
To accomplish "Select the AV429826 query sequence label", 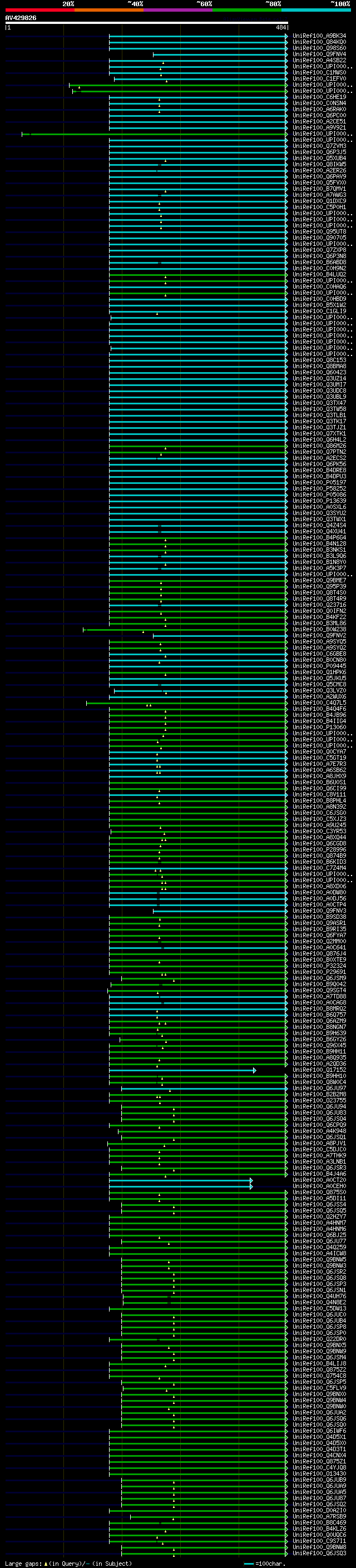I will click(21, 18).
